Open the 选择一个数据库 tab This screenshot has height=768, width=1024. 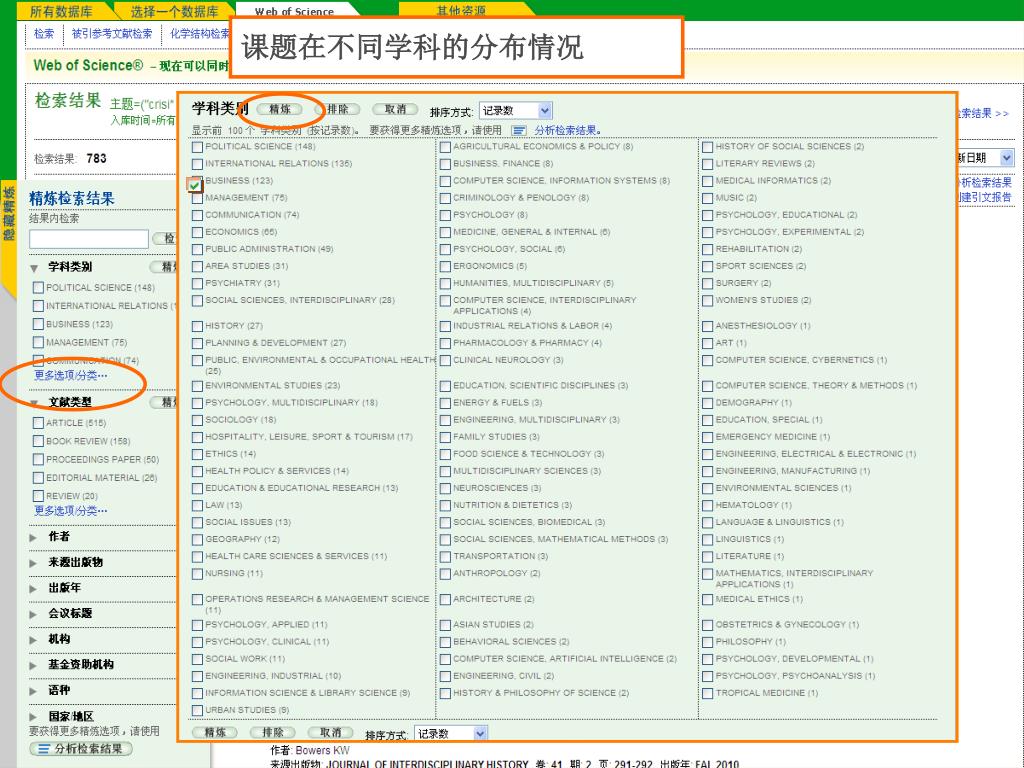click(174, 12)
